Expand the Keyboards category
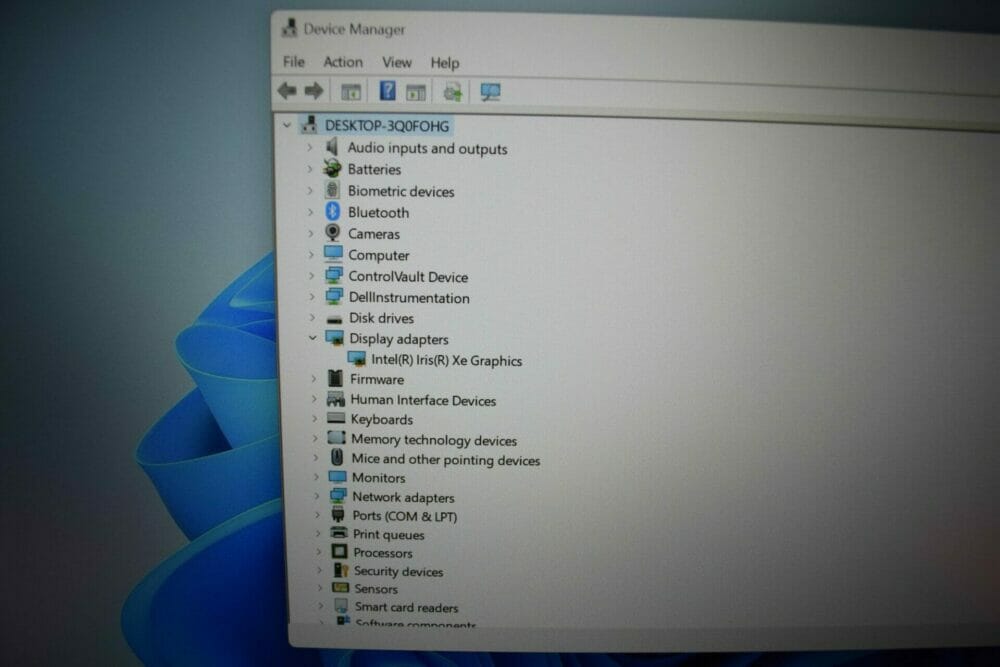 point(314,419)
